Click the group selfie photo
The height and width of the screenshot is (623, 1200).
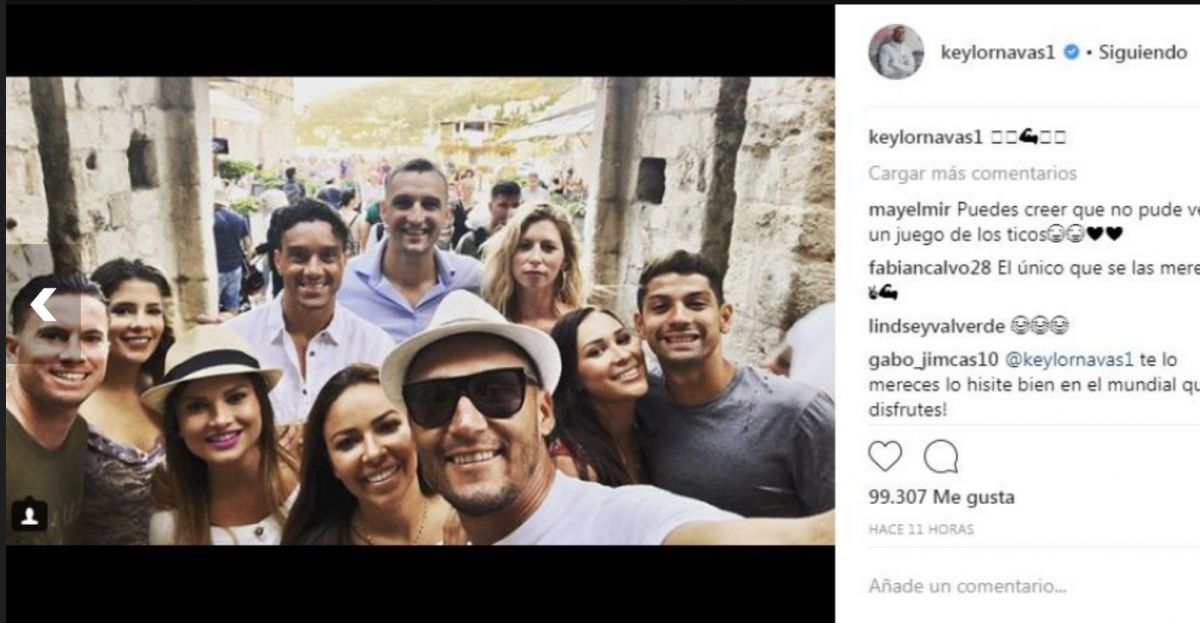420,310
